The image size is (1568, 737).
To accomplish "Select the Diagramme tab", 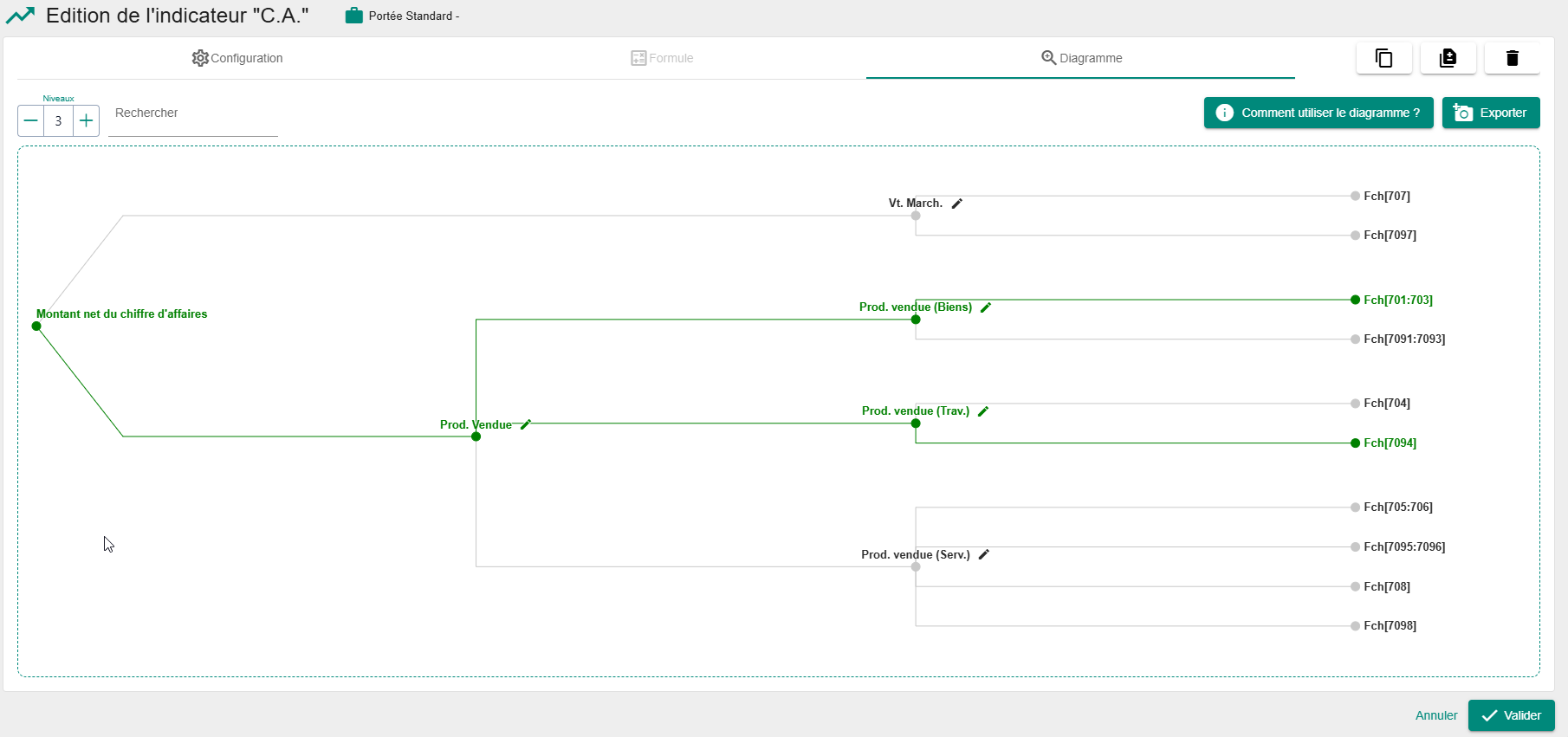I will tap(1081, 58).
